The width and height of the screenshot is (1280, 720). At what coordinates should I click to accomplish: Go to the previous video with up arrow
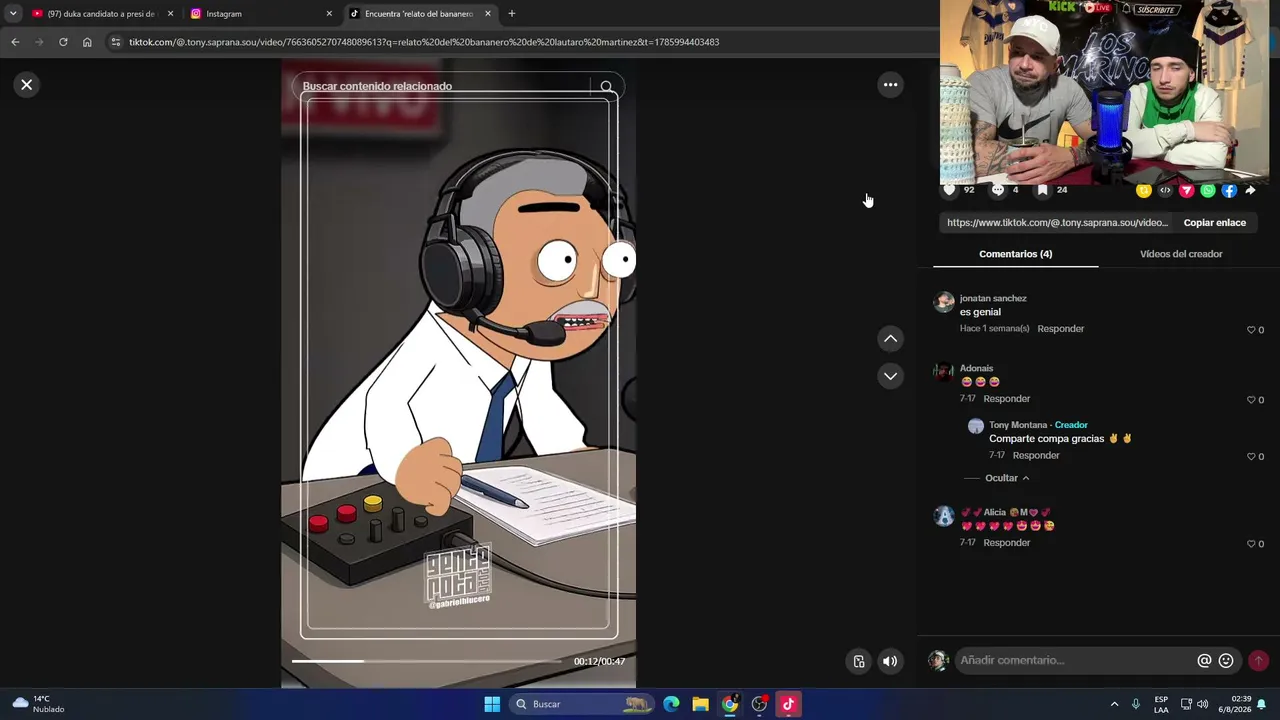[890, 339]
